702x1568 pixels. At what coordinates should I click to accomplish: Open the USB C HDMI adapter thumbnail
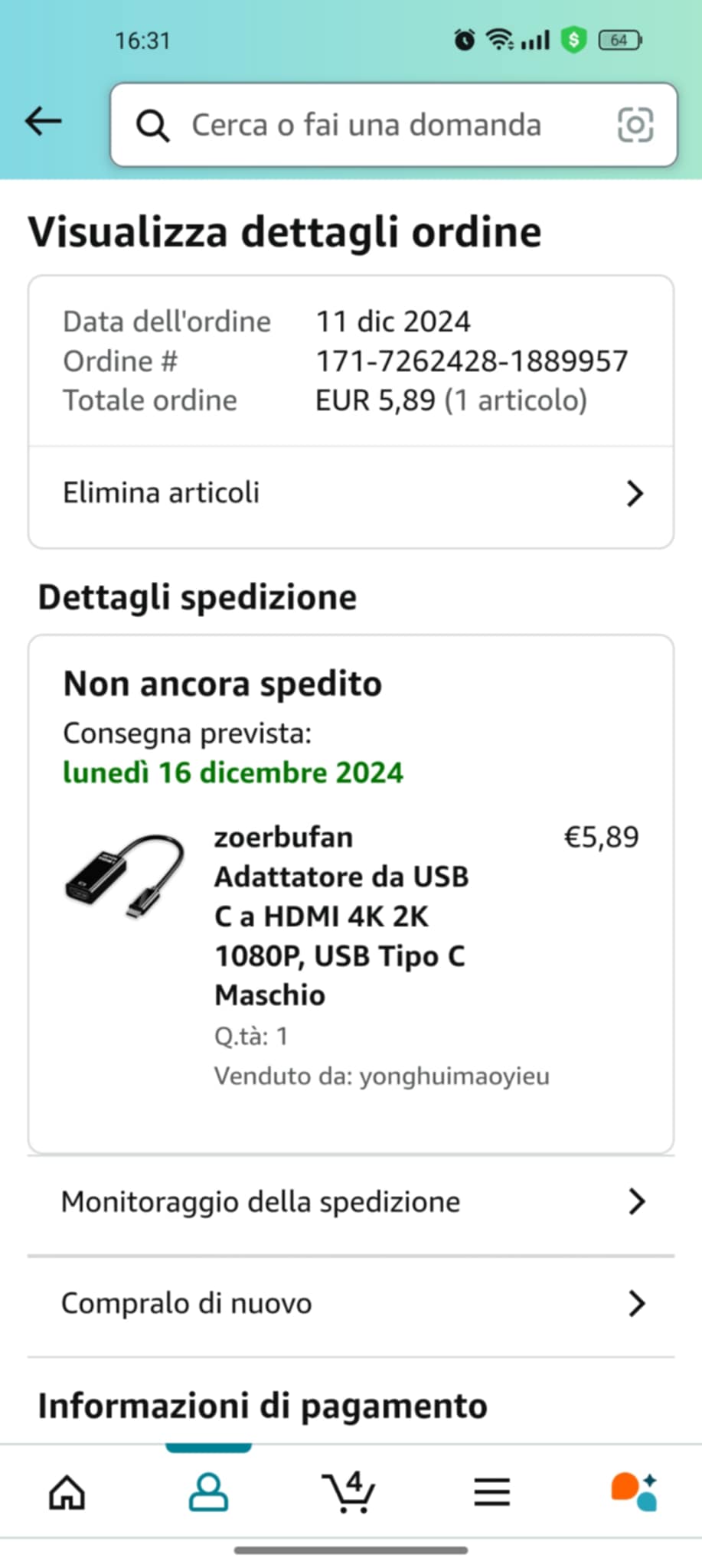coord(125,877)
